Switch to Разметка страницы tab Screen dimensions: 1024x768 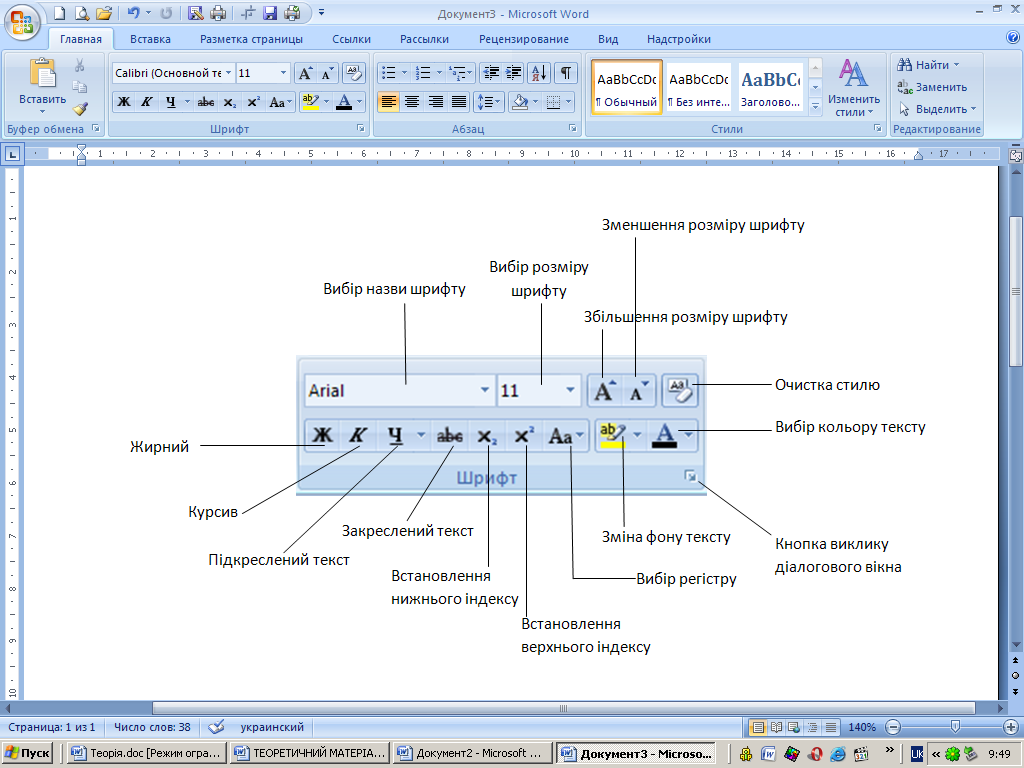coord(251,39)
